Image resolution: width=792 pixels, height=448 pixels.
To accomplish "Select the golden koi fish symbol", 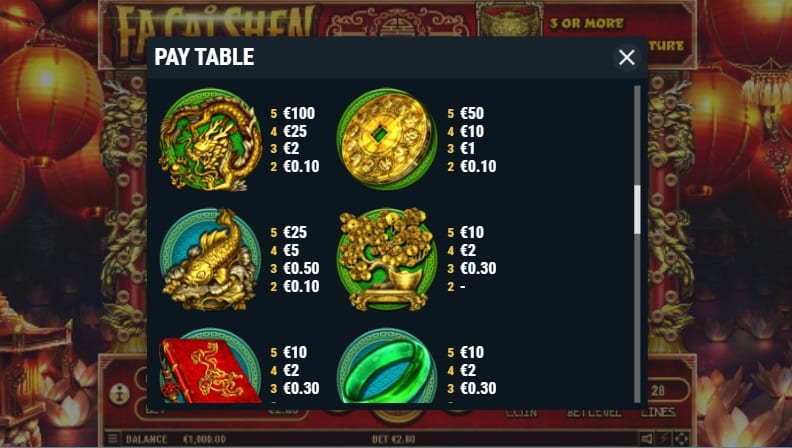I will tap(210, 259).
